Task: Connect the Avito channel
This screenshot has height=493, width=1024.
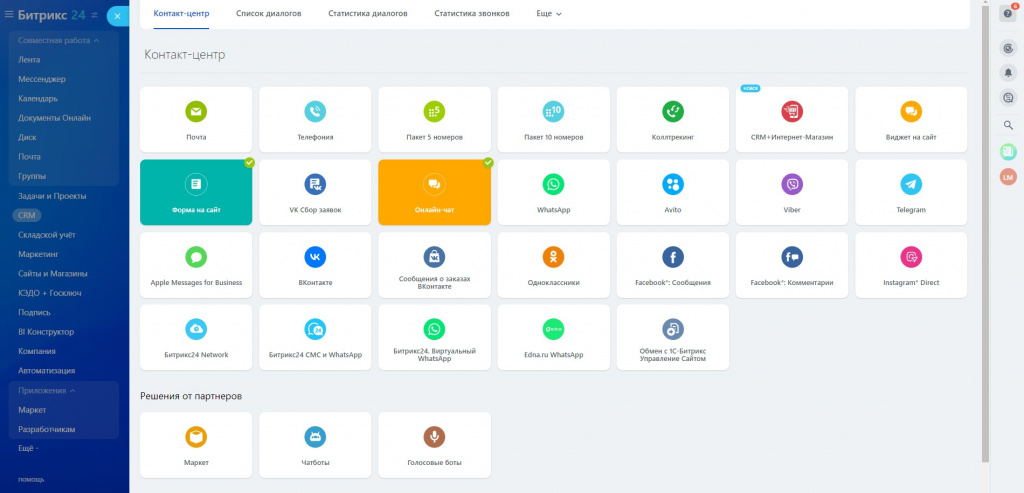Action: 673,193
